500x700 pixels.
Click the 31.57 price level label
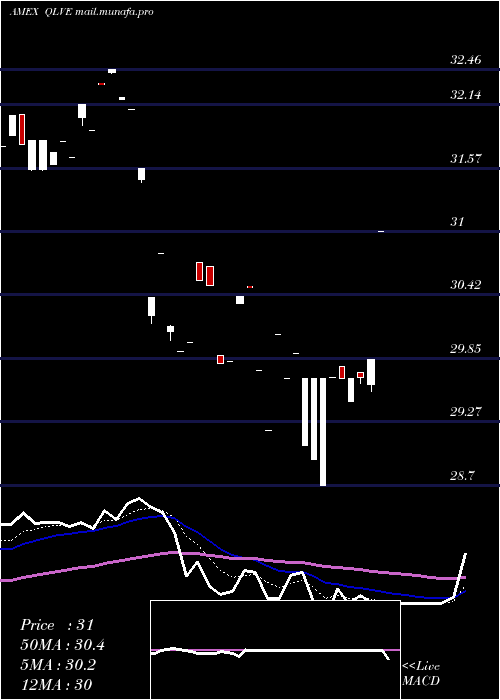pyautogui.click(x=466, y=158)
